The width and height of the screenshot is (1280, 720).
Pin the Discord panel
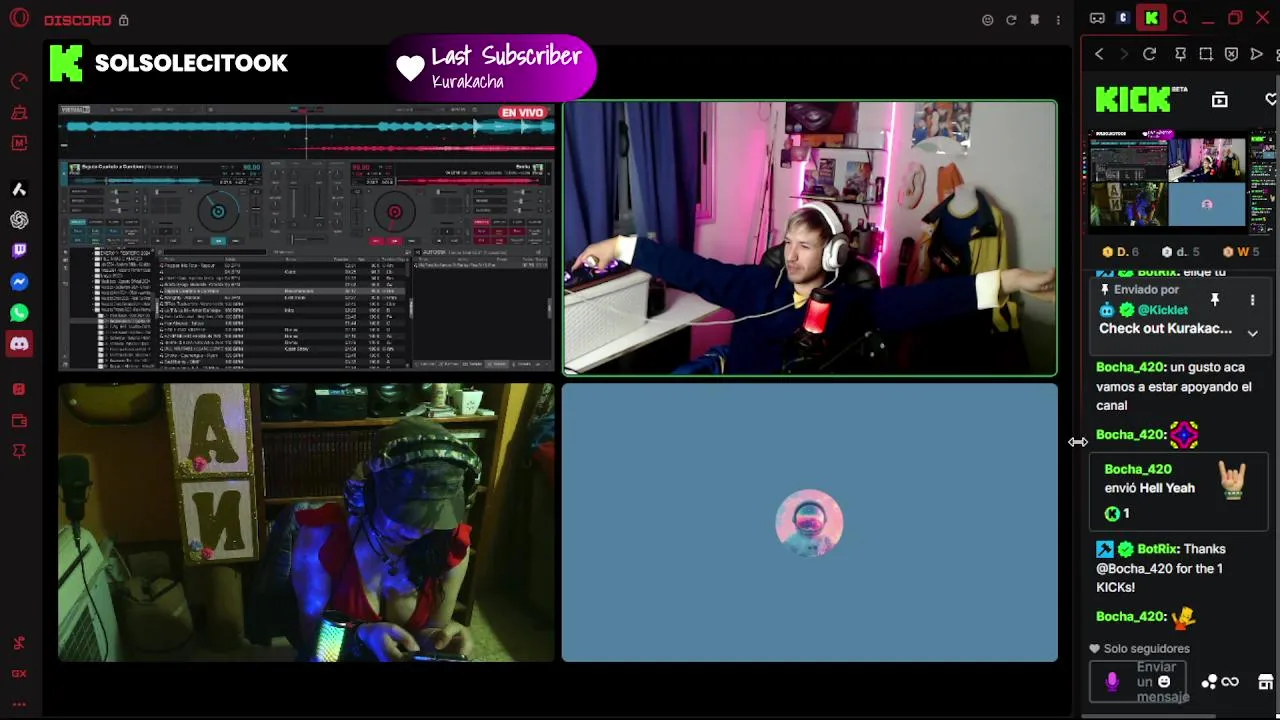point(1035,20)
